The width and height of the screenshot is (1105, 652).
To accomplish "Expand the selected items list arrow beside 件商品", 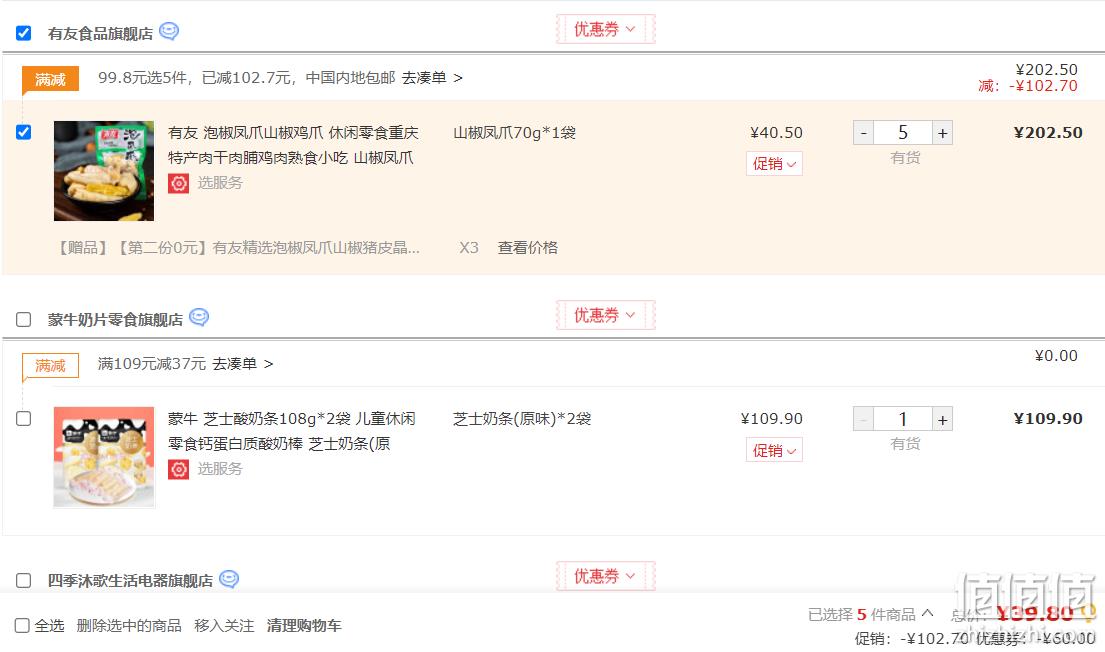I will pyautogui.click(x=927, y=613).
